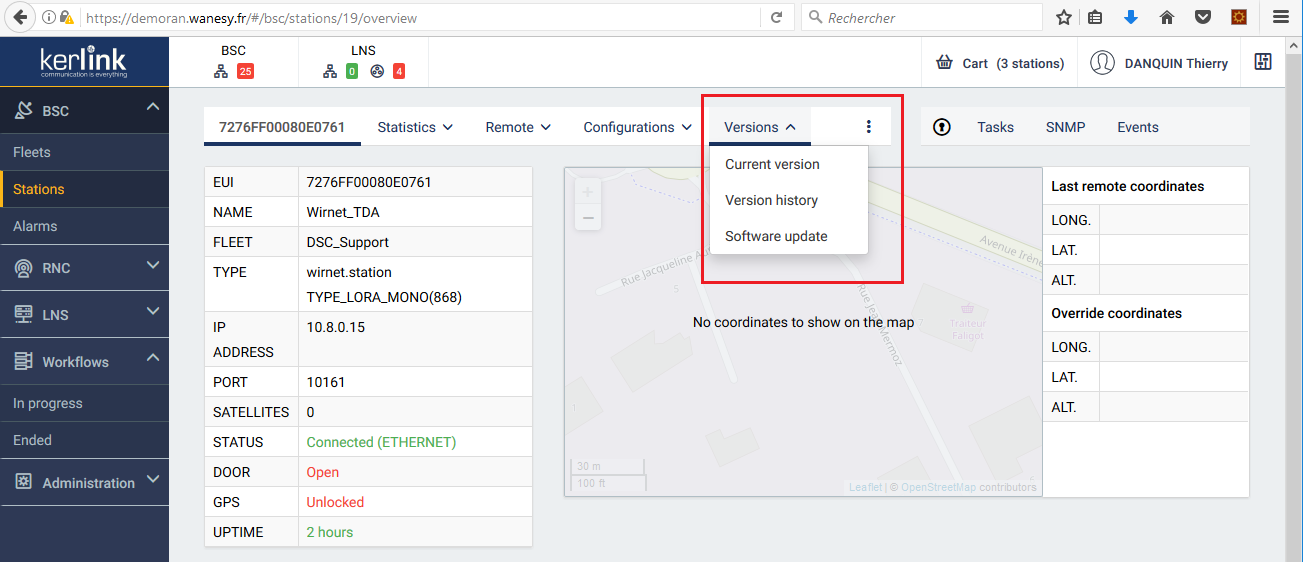The image size is (1303, 562).
Task: Click the dashboard layout icon at top right
Action: click(x=1263, y=62)
